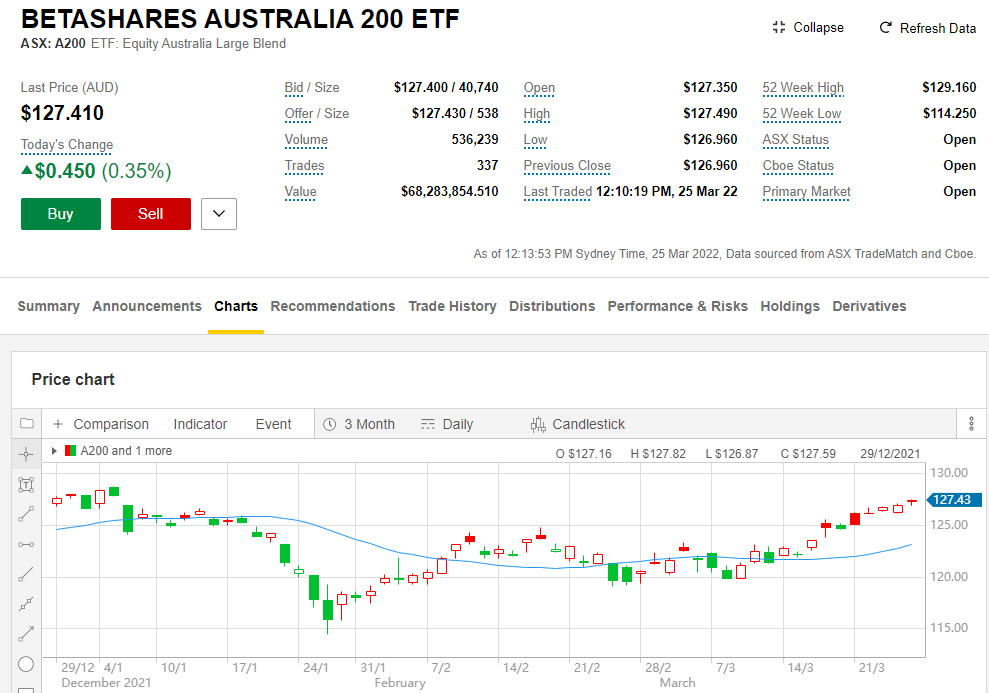
Task: Open the Derivatives tab
Action: point(869,306)
